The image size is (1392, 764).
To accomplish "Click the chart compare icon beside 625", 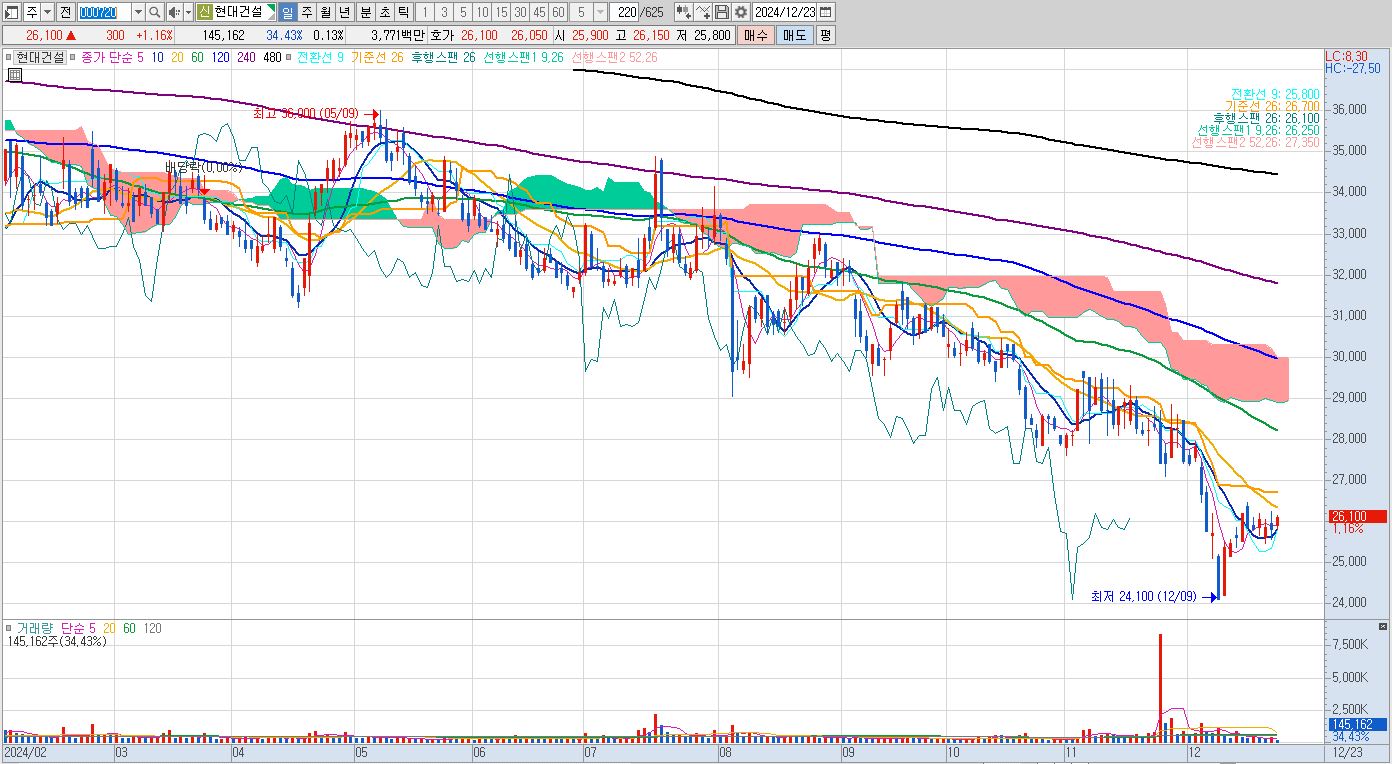I will tap(684, 12).
